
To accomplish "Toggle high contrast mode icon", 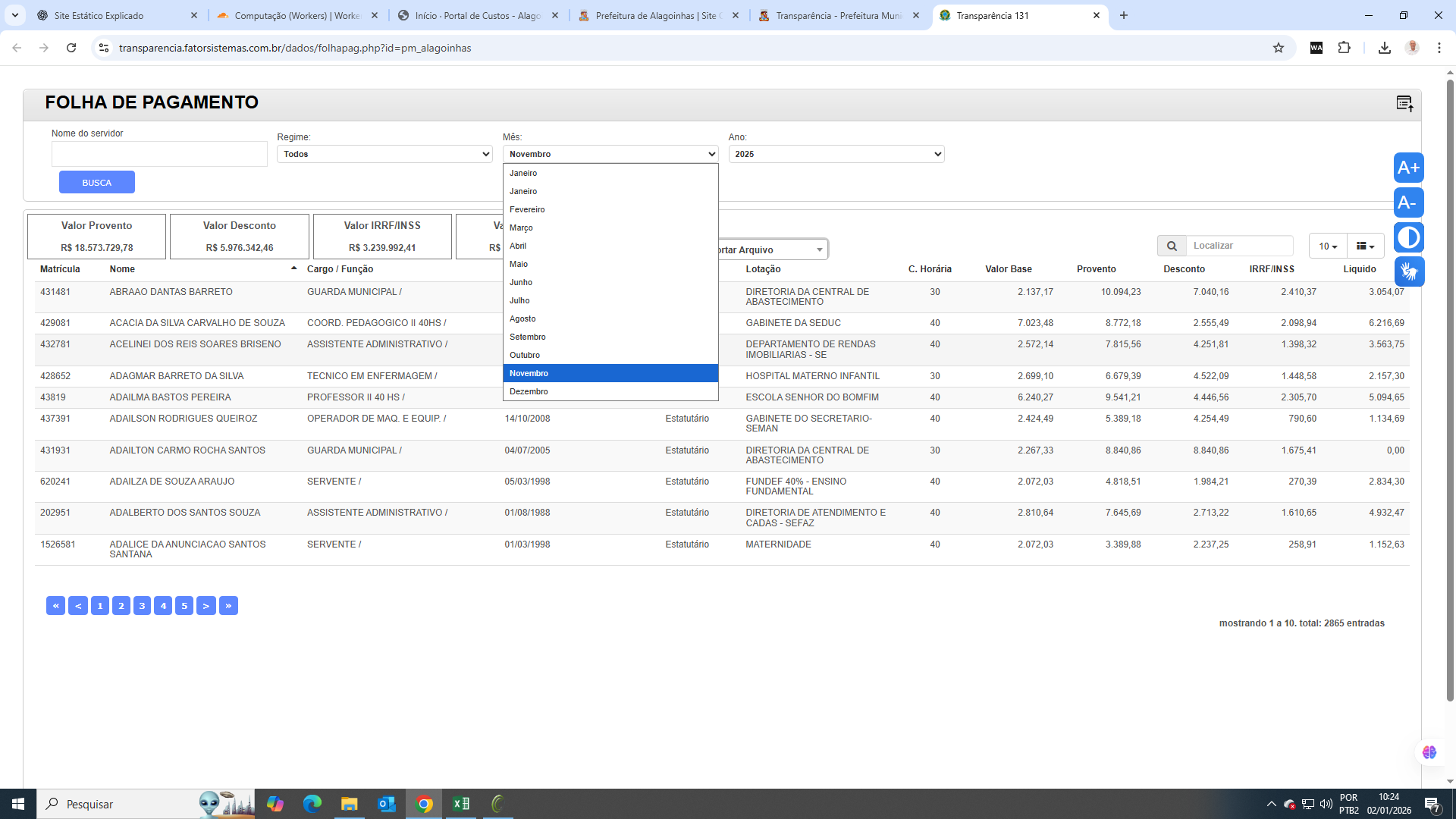I will 1408,237.
